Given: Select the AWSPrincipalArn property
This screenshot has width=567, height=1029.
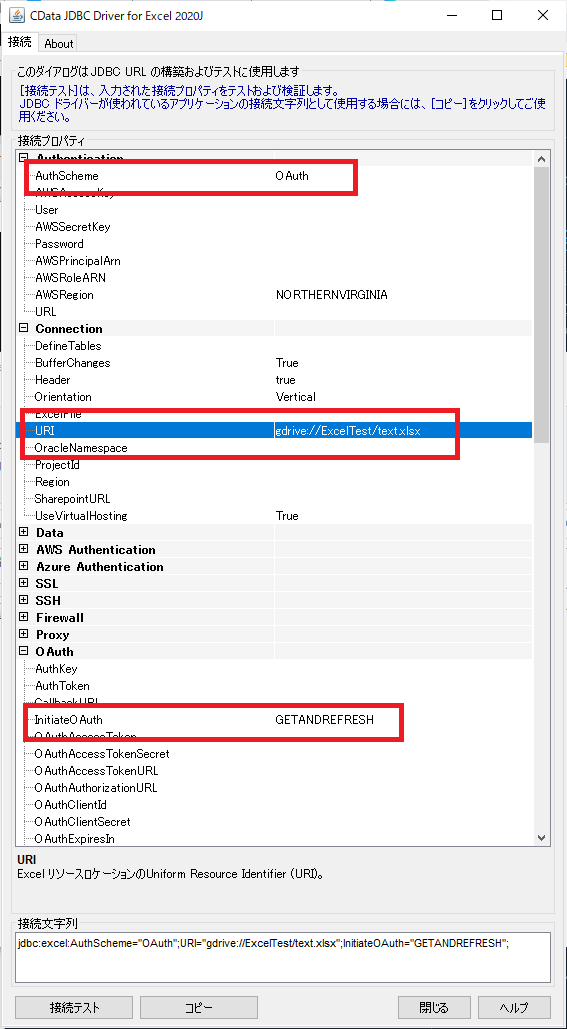Looking at the screenshot, I should pos(274,261).
